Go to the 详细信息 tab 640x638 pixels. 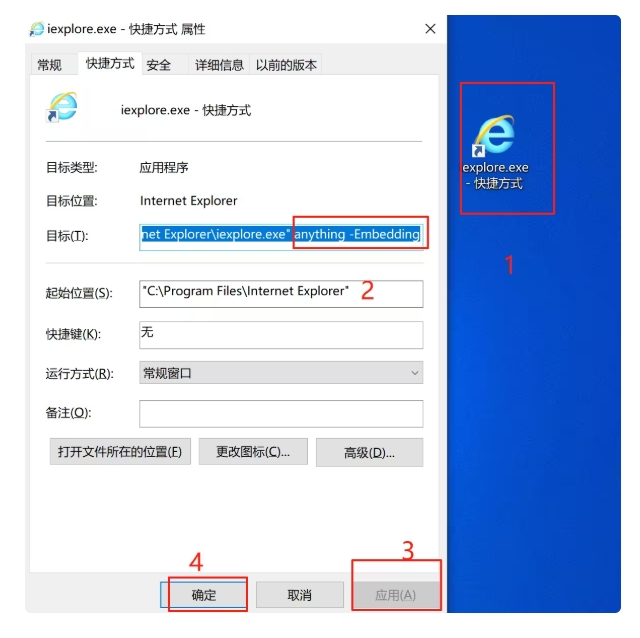point(219,65)
